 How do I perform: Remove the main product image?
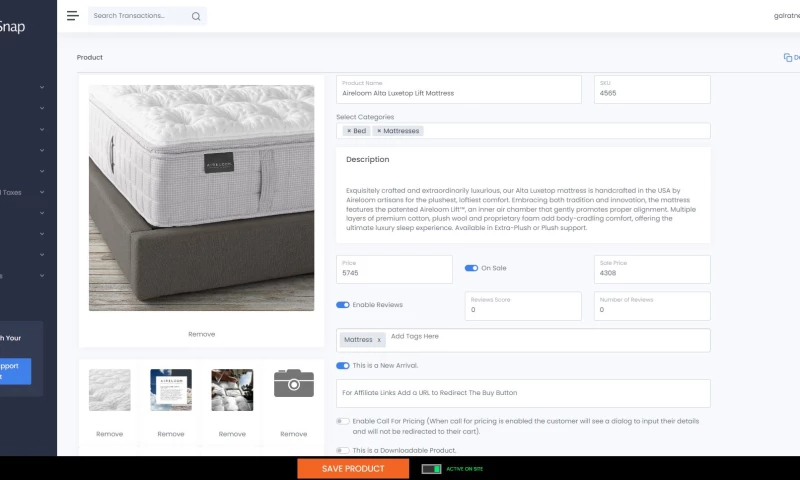[201, 334]
